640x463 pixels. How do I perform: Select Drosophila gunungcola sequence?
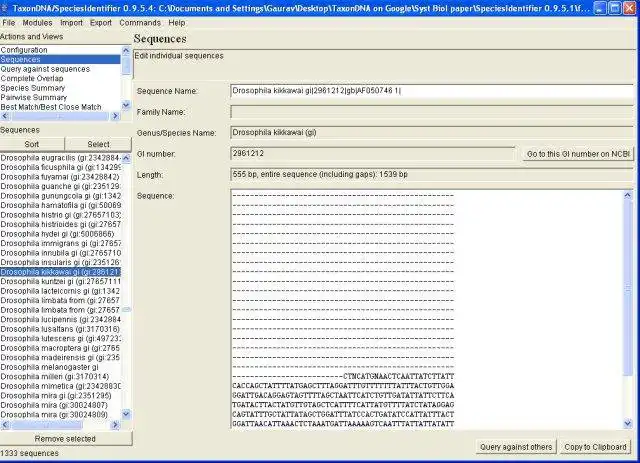click(x=60, y=196)
